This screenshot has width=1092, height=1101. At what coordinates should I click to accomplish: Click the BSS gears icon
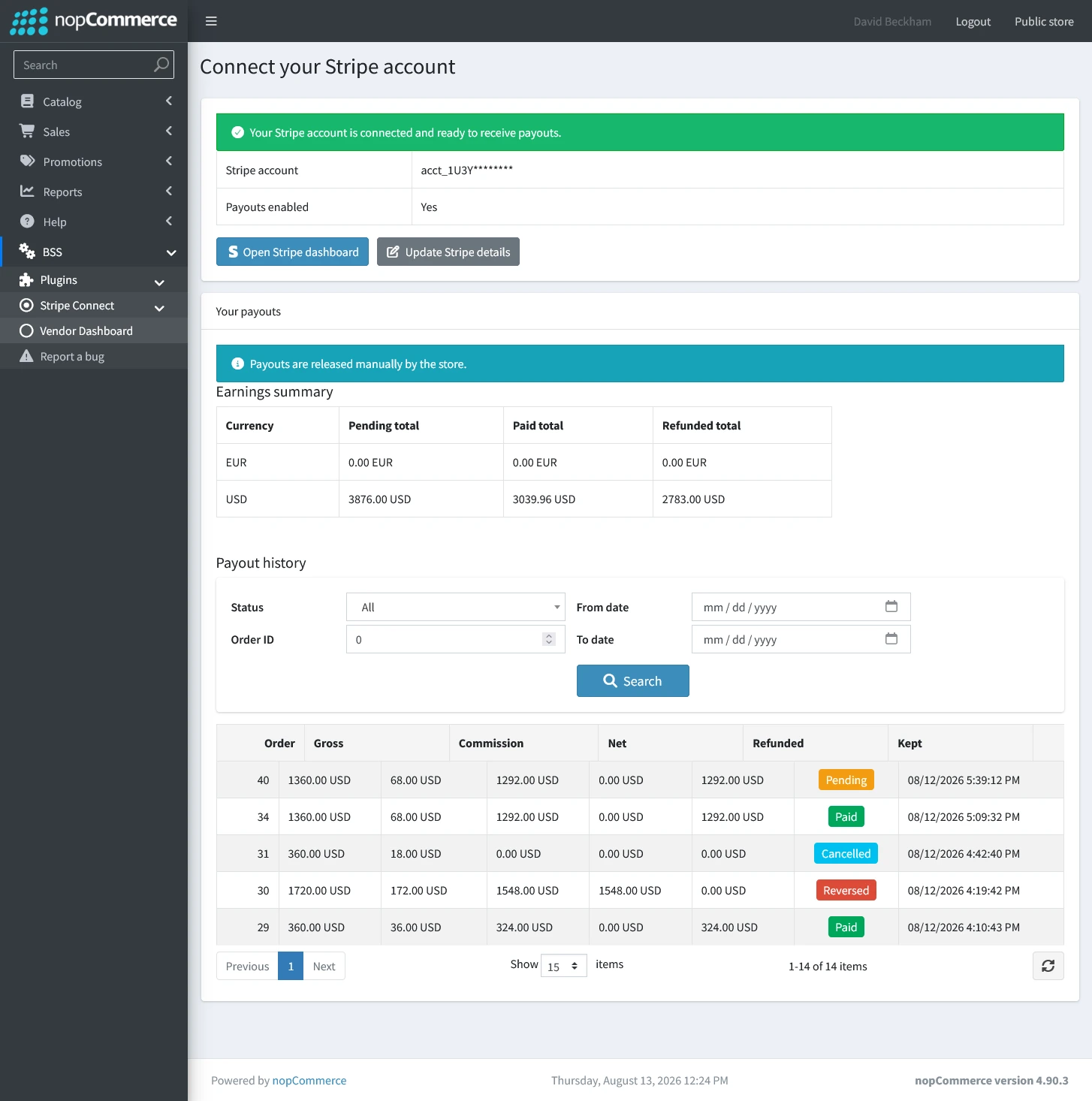[x=27, y=252]
